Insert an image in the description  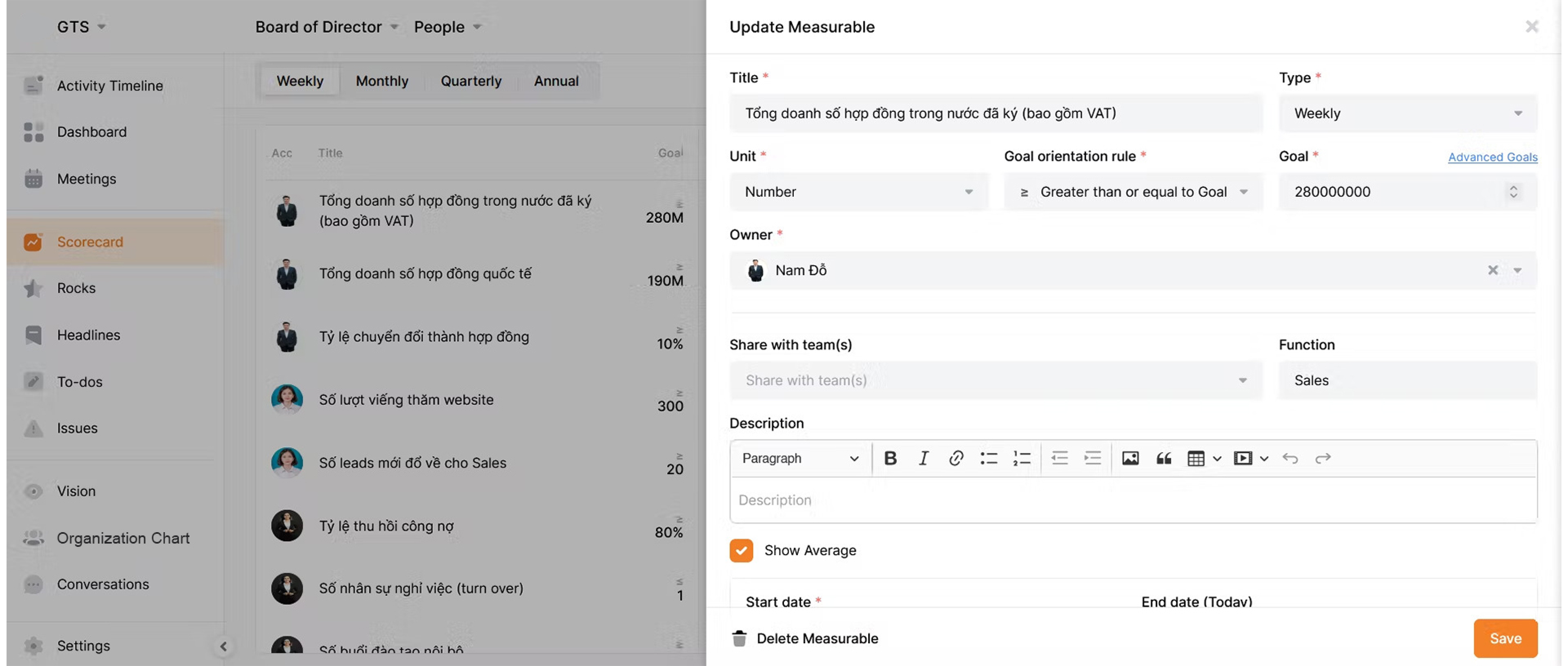click(x=1130, y=458)
